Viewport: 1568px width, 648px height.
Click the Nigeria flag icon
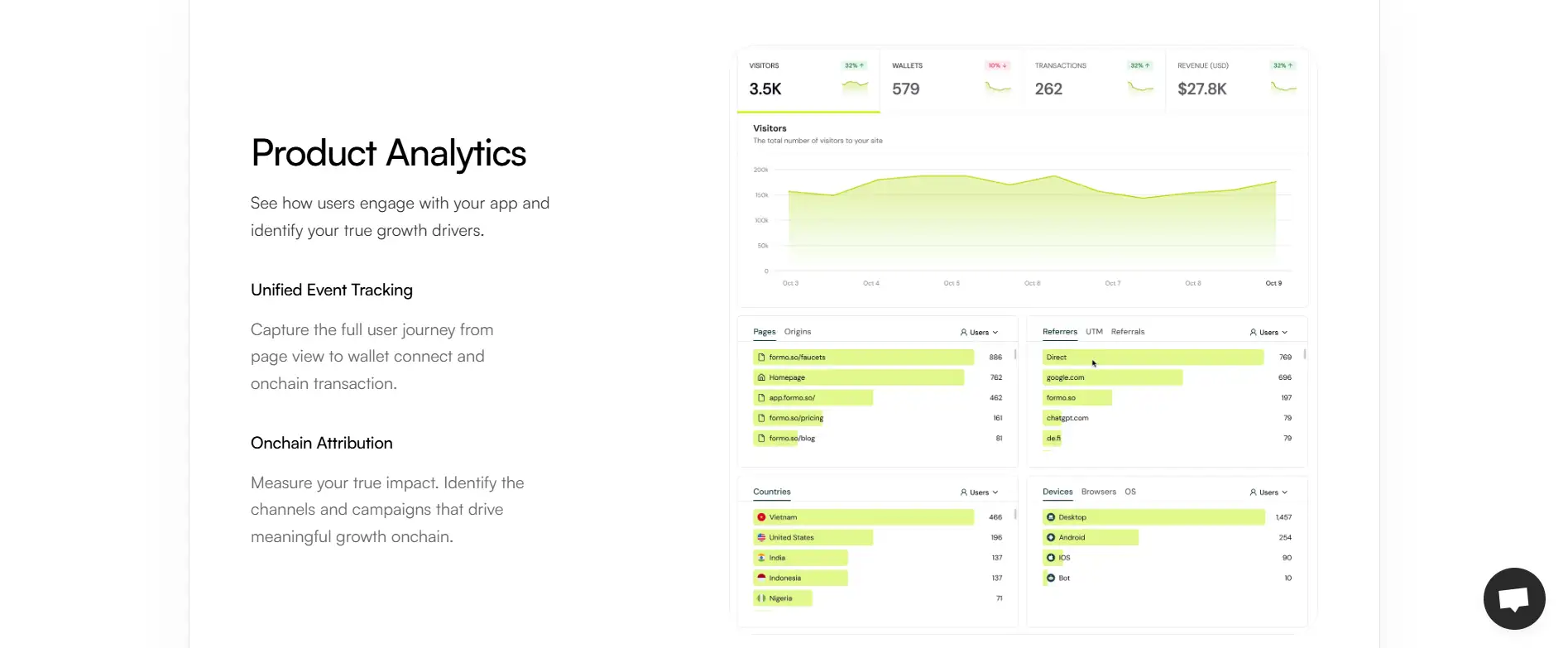(x=761, y=598)
